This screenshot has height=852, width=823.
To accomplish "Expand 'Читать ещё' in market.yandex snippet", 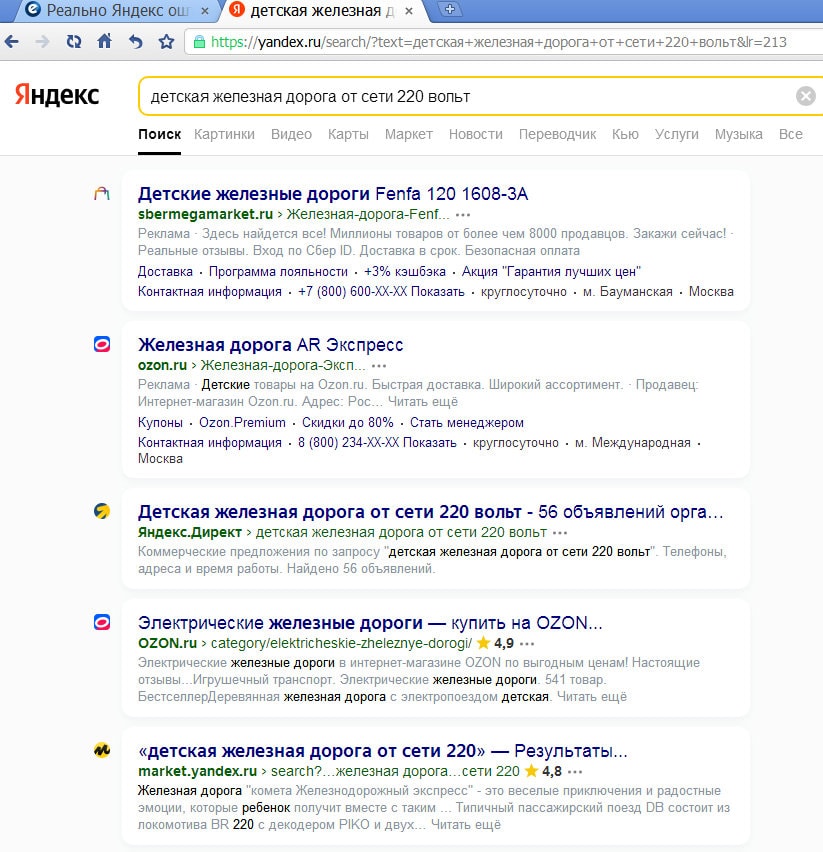I will pyautogui.click(x=466, y=824).
